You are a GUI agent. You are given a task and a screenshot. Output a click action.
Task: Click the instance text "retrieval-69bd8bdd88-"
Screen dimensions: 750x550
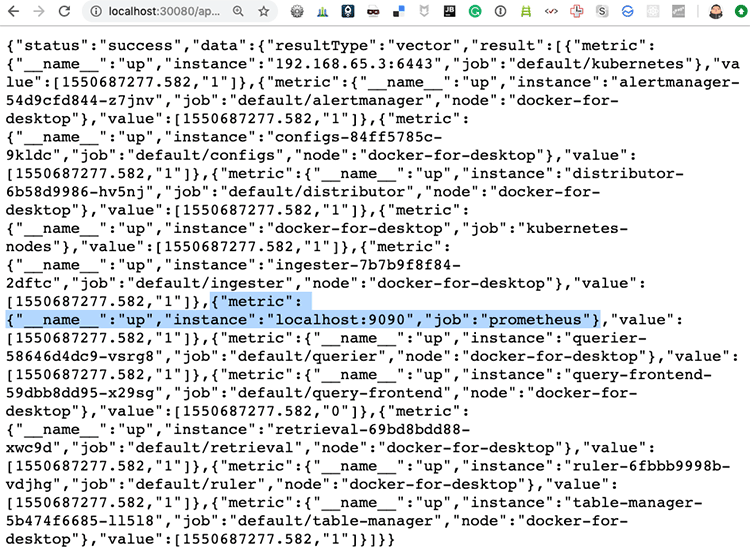click(x=373, y=429)
